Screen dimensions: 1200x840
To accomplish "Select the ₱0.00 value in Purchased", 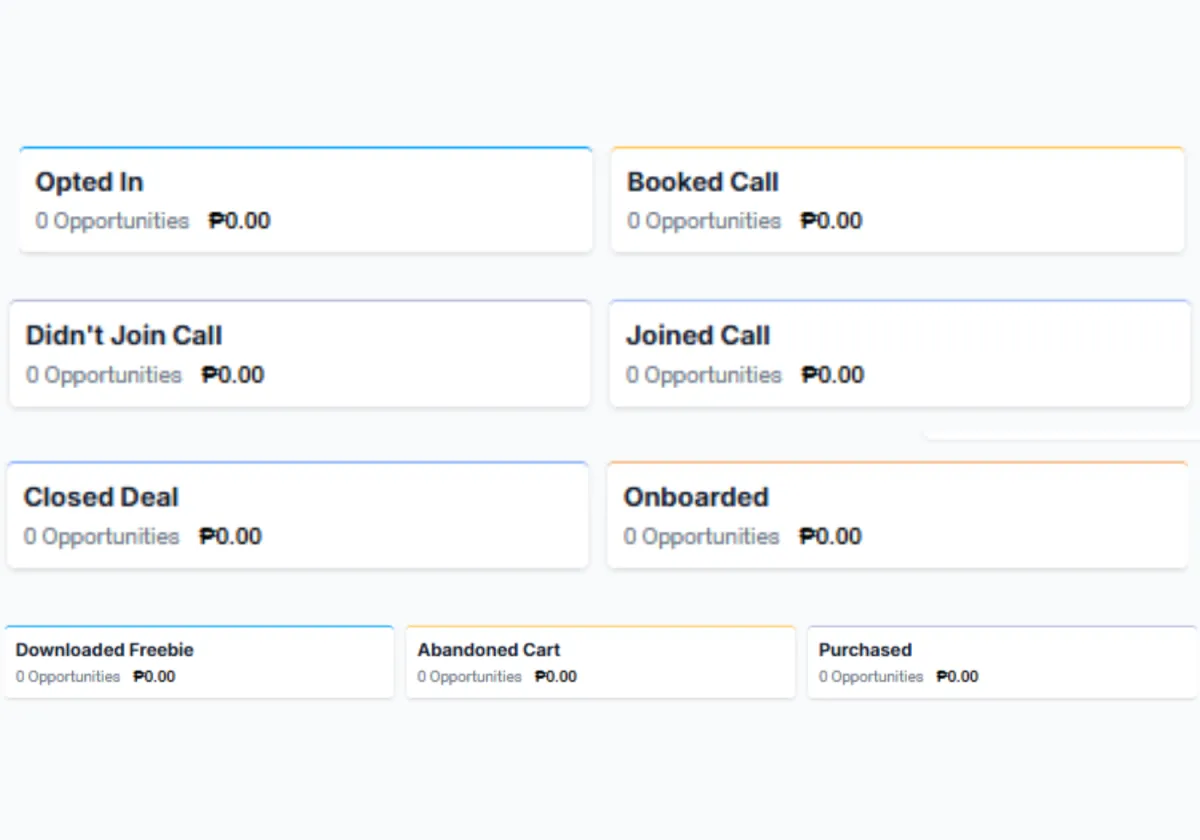I will coord(957,677).
